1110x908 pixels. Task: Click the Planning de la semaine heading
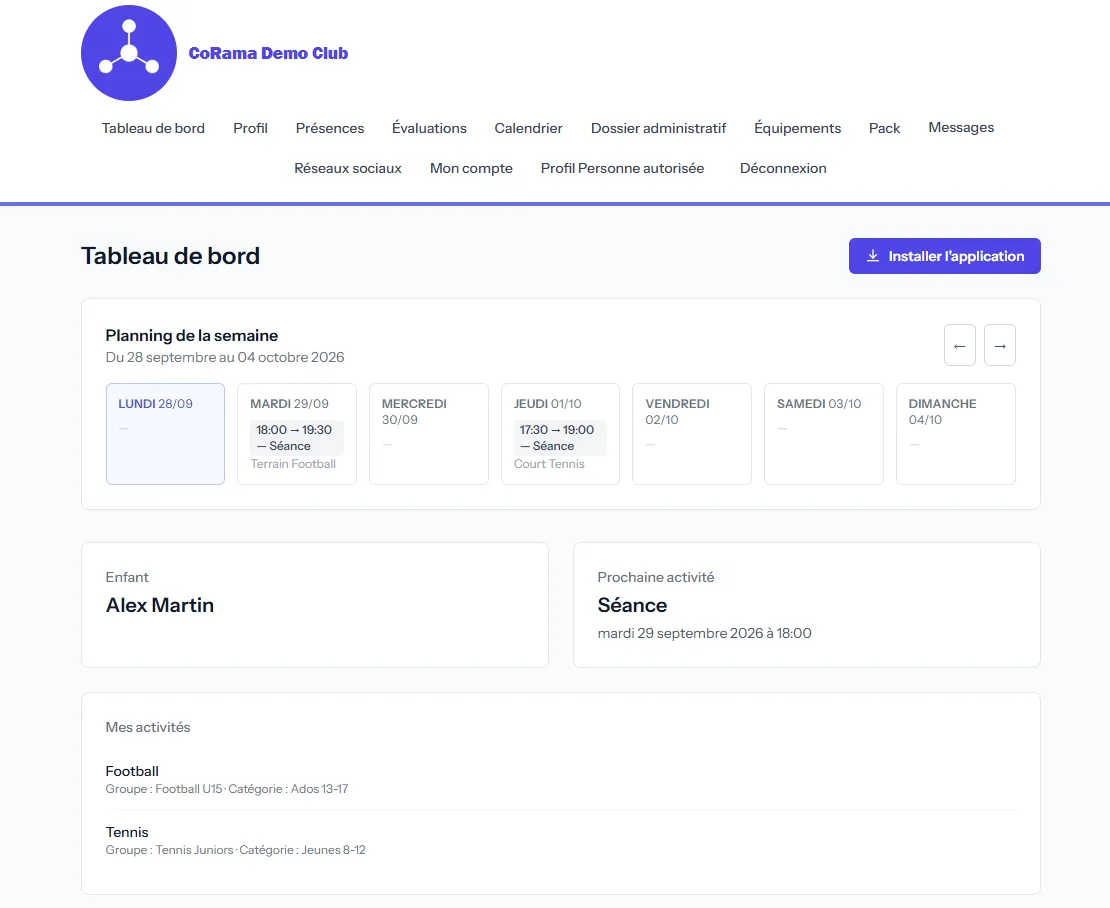pos(191,335)
